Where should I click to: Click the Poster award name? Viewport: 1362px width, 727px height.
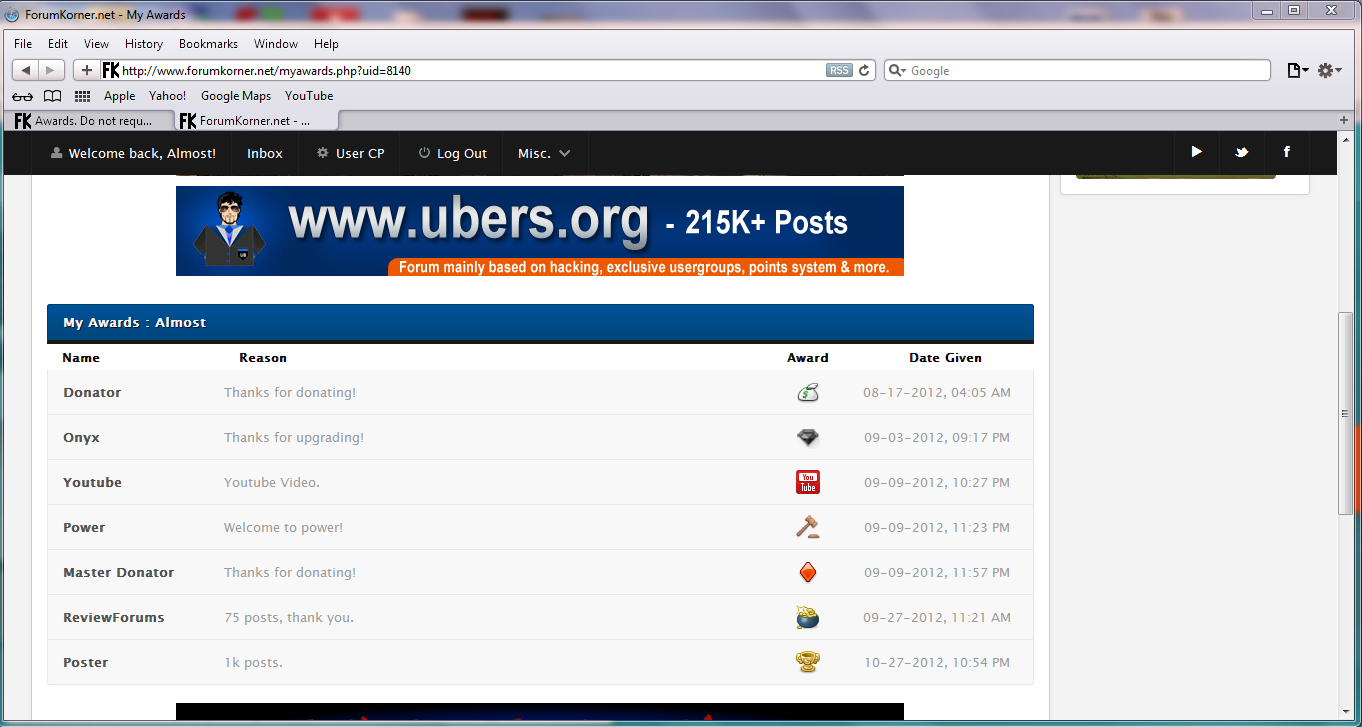point(85,663)
